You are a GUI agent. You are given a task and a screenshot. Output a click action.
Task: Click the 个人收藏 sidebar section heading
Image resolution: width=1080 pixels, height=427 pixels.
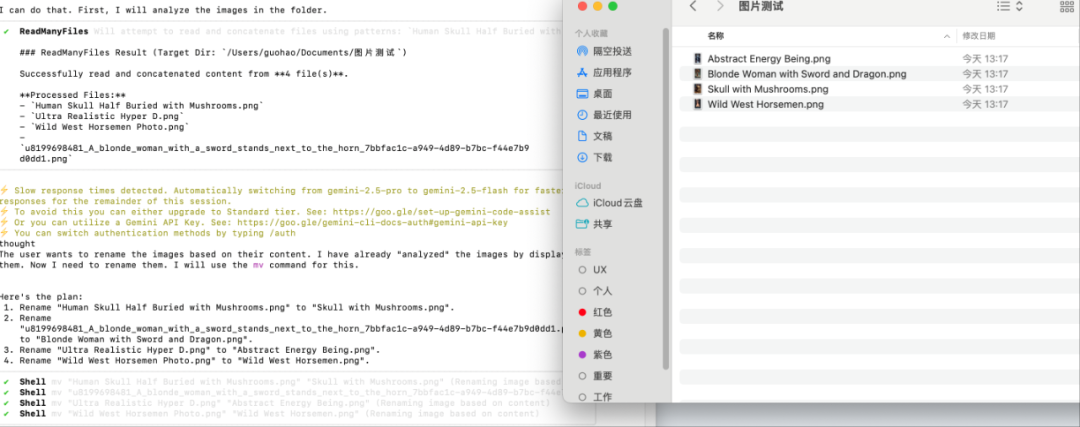tap(592, 32)
